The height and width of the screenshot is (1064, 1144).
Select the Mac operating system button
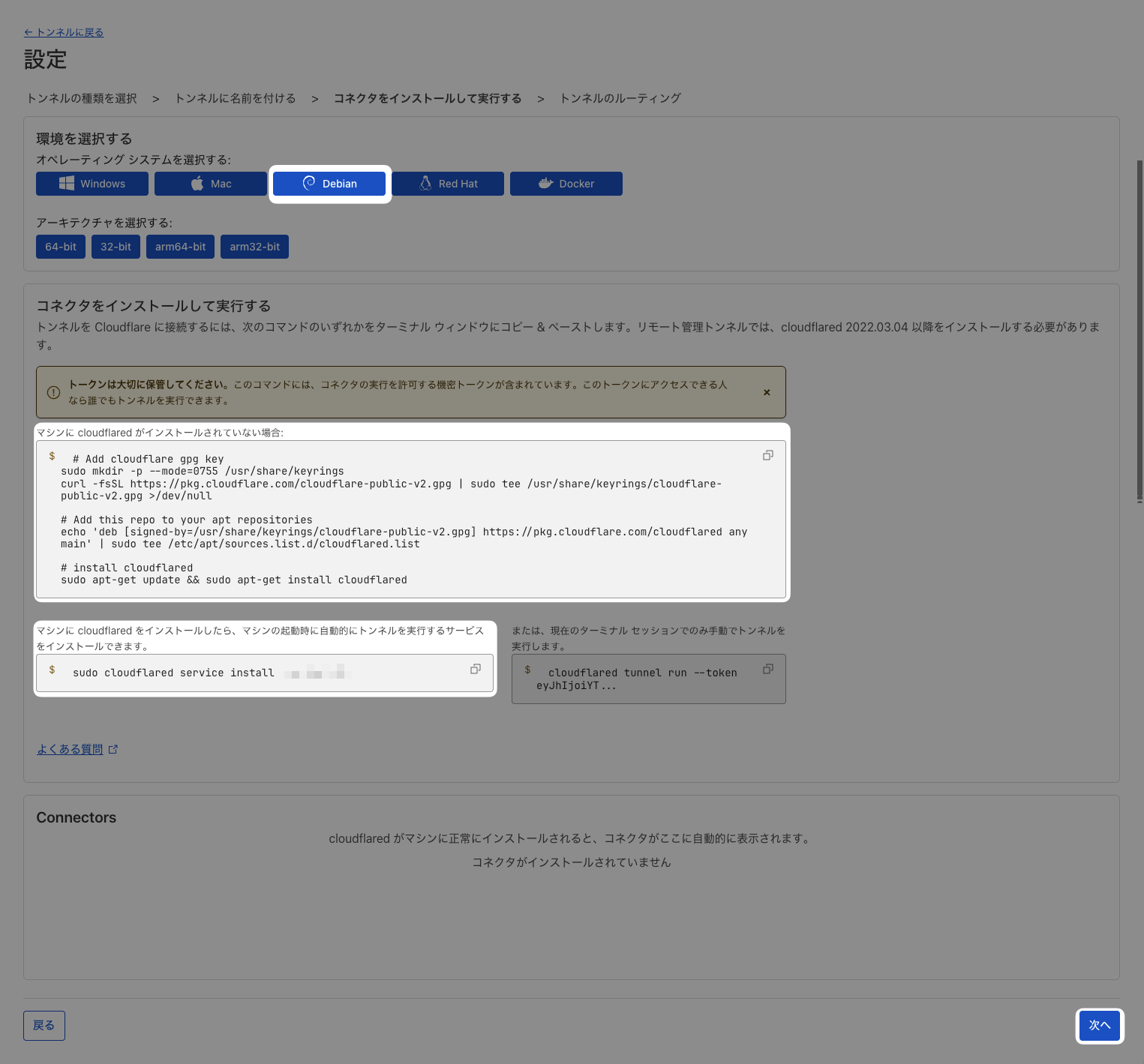pyautogui.click(x=211, y=184)
